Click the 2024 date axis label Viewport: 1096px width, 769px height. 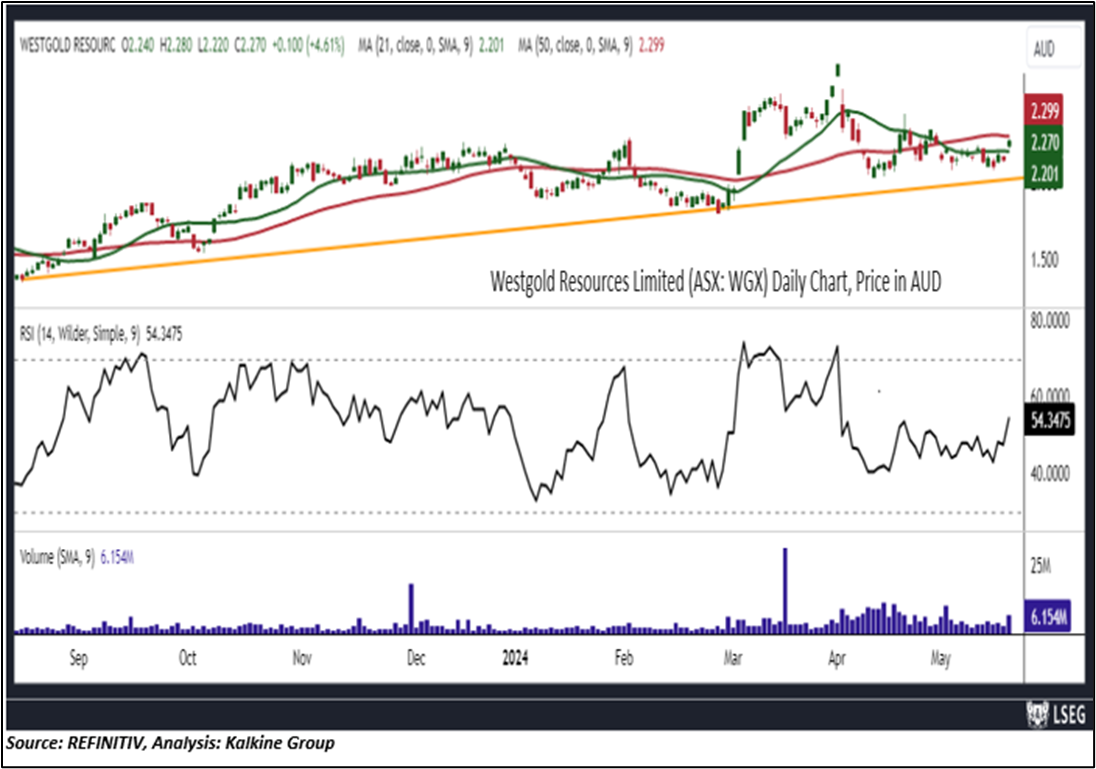point(515,659)
